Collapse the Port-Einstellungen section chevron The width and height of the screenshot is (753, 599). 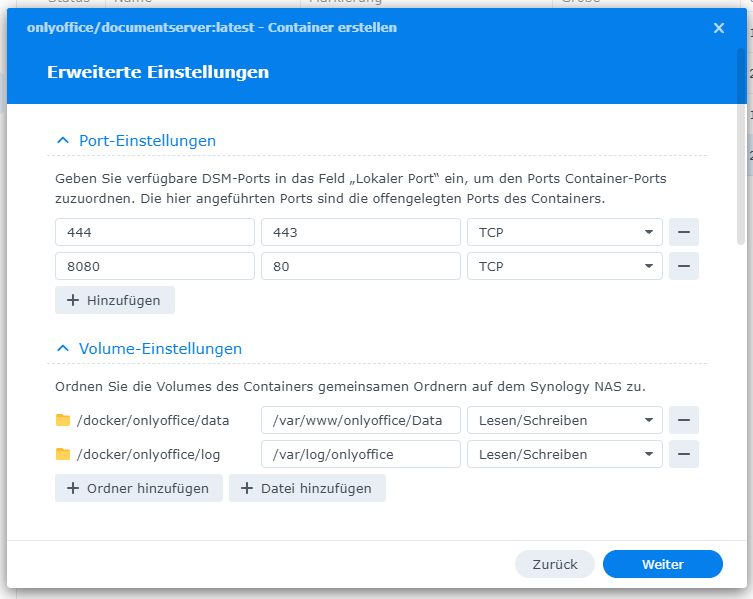[x=63, y=140]
